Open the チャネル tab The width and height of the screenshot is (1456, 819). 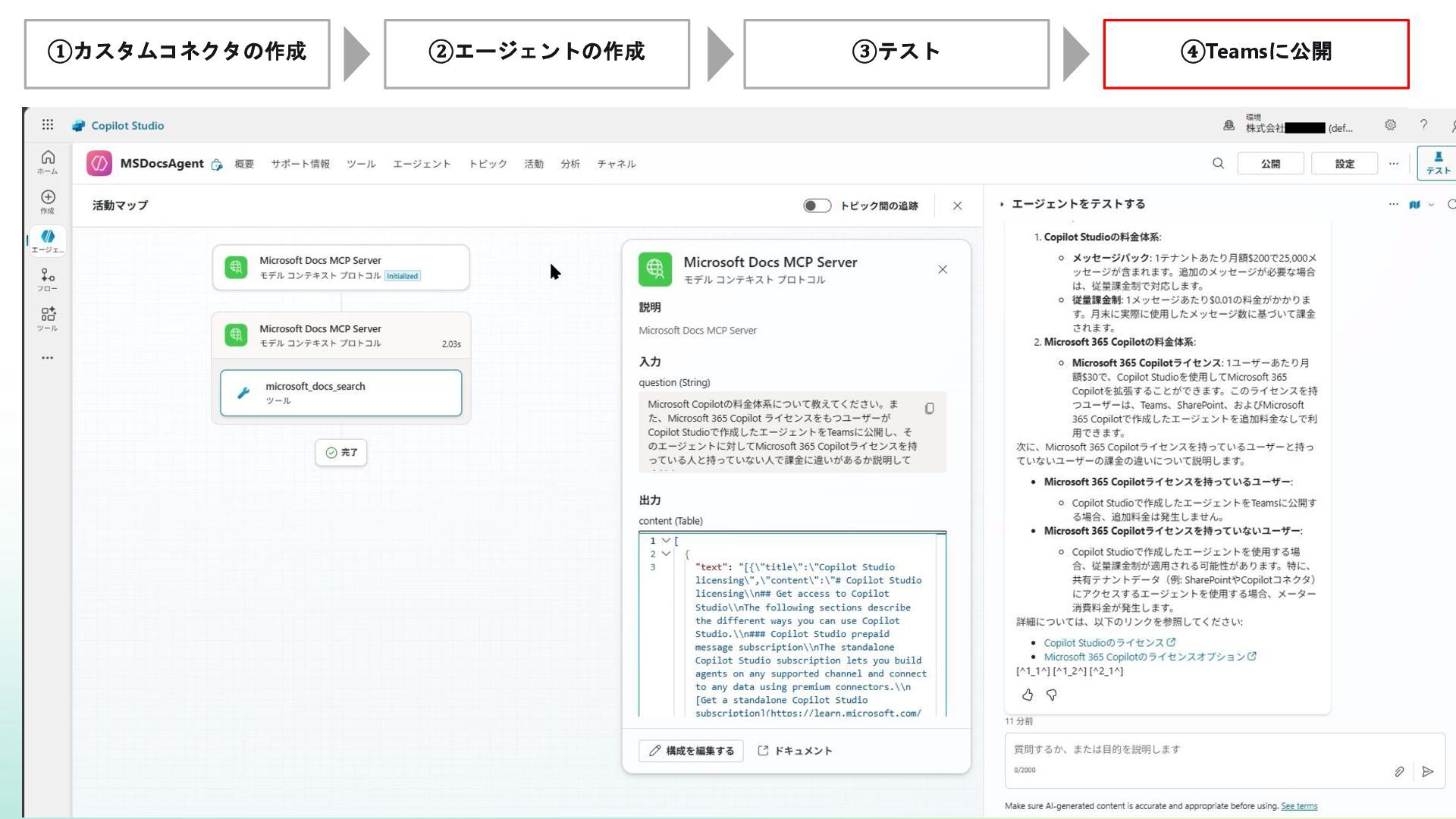(617, 164)
